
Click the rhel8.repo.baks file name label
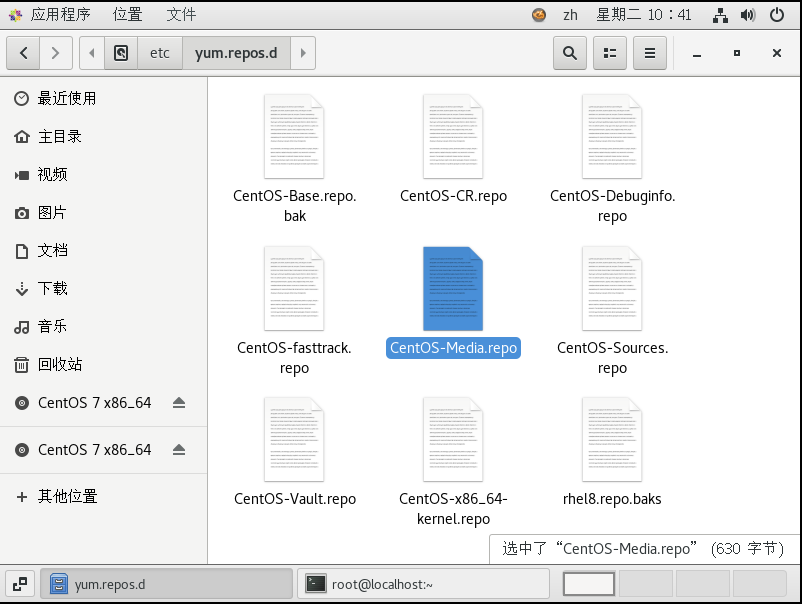pyautogui.click(x=612, y=499)
